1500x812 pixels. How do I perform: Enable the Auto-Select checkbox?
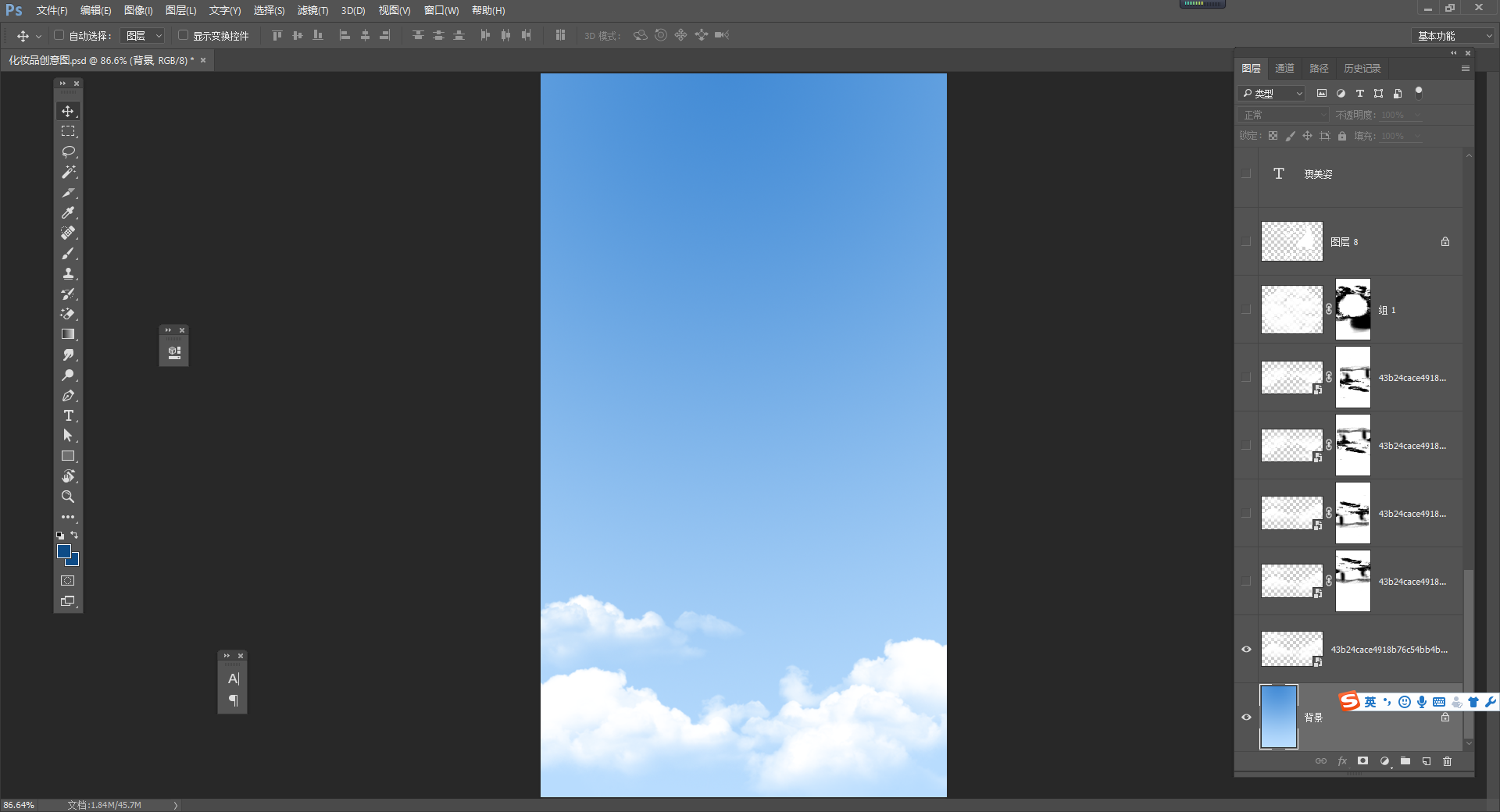[59, 35]
